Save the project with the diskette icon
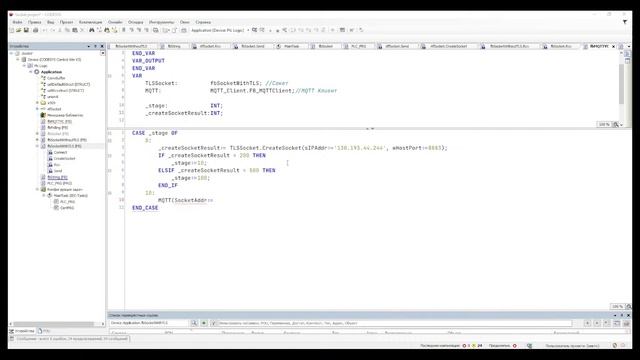 click(26, 30)
